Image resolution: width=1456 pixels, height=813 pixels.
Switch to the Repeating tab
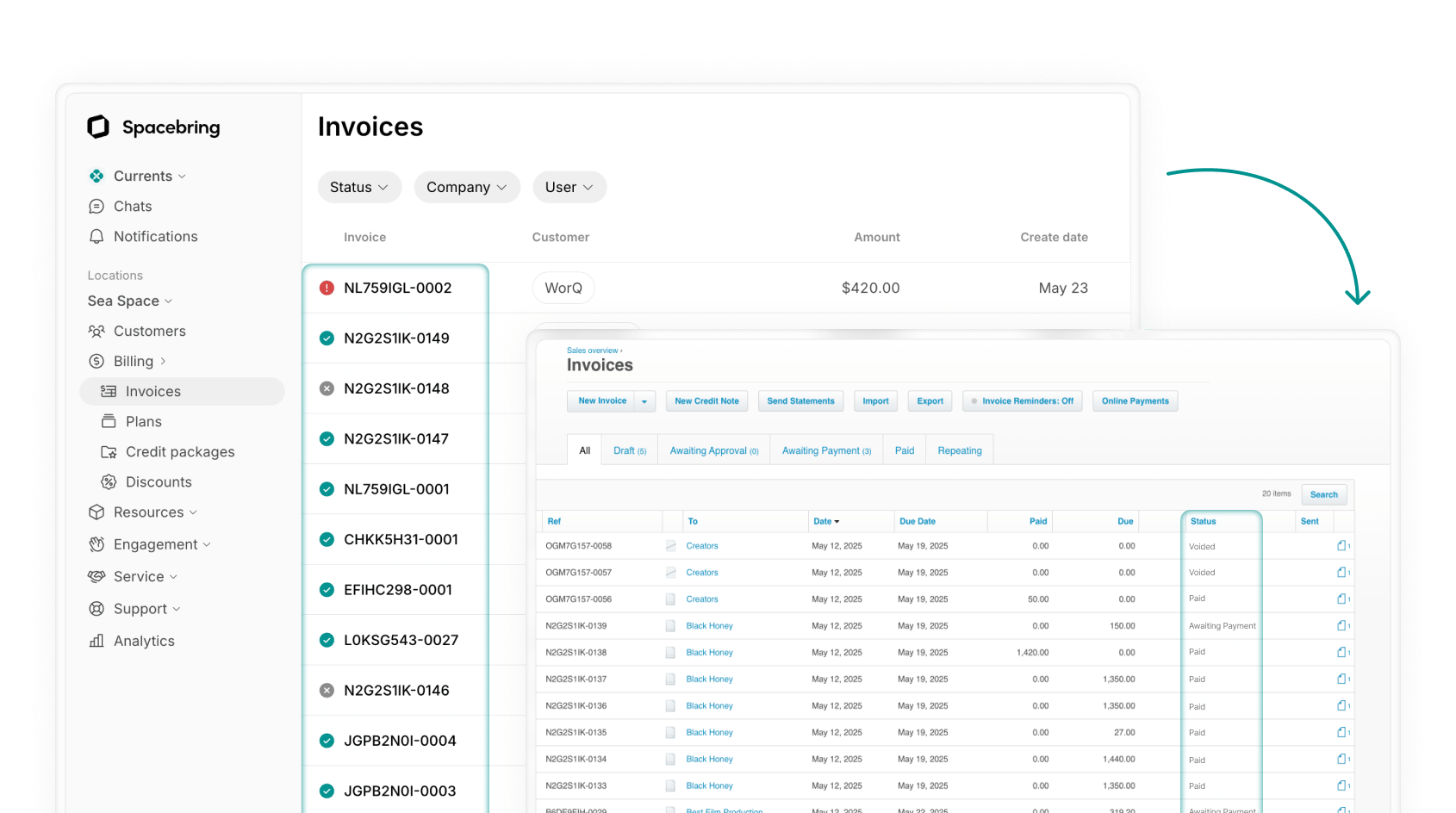(x=960, y=450)
